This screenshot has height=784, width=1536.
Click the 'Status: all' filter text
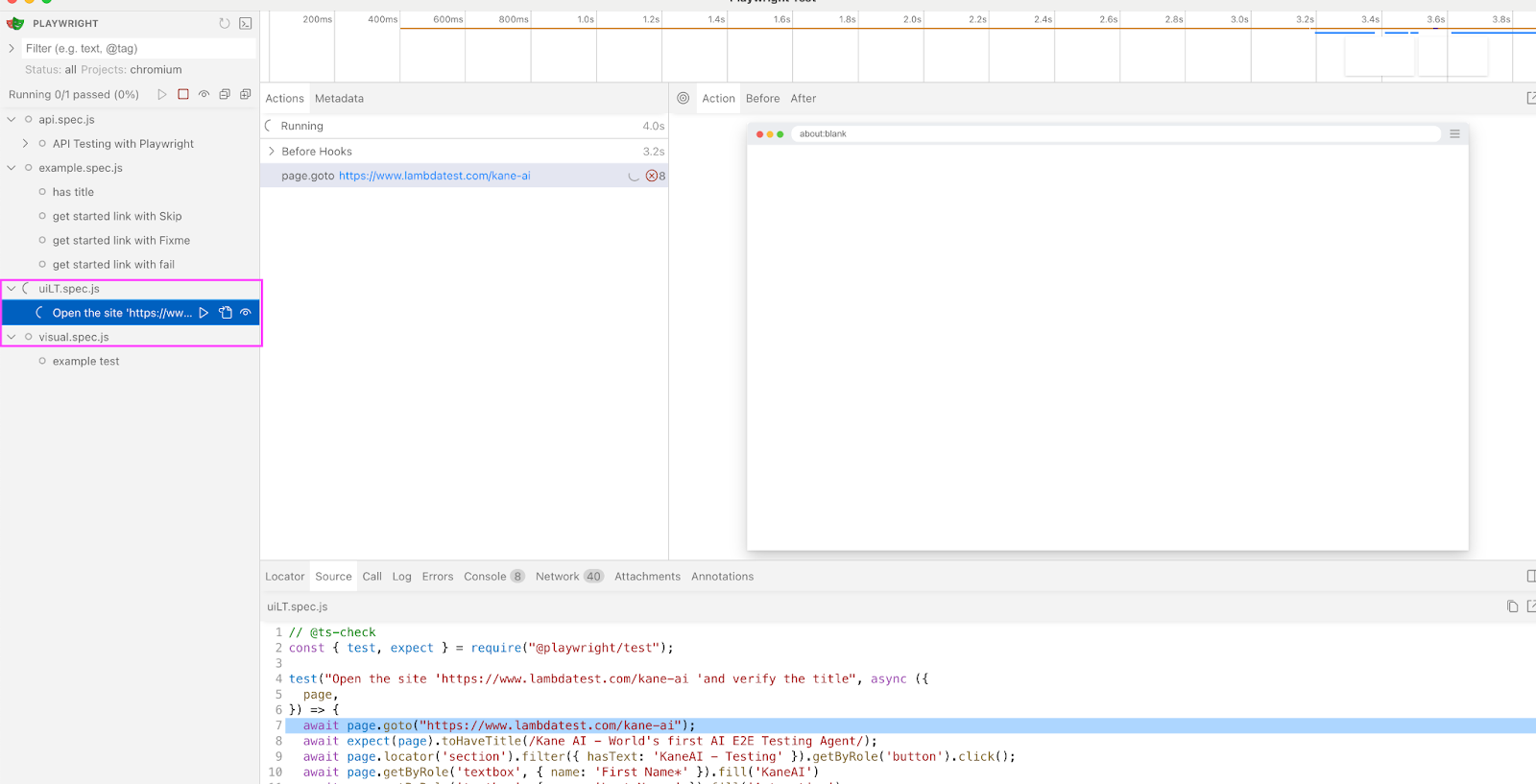pos(51,70)
